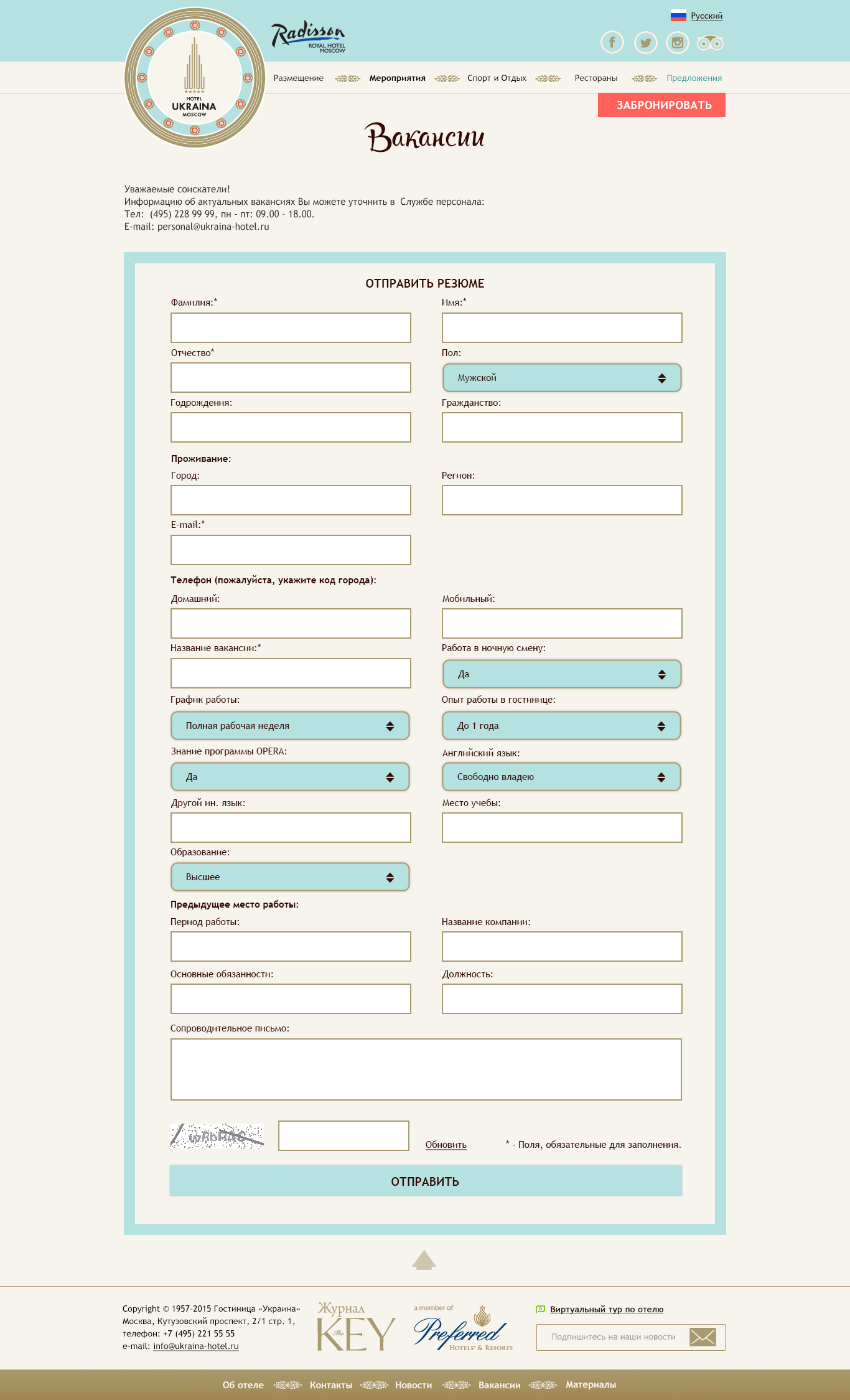Focus the captcha code input field
The height and width of the screenshot is (1400, 850).
click(343, 1135)
